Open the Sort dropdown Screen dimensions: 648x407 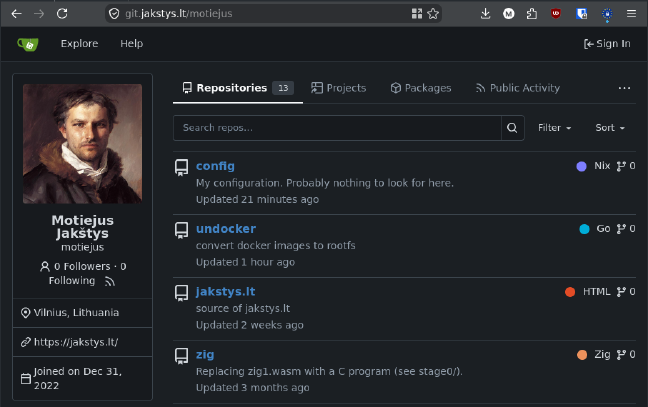(610, 128)
